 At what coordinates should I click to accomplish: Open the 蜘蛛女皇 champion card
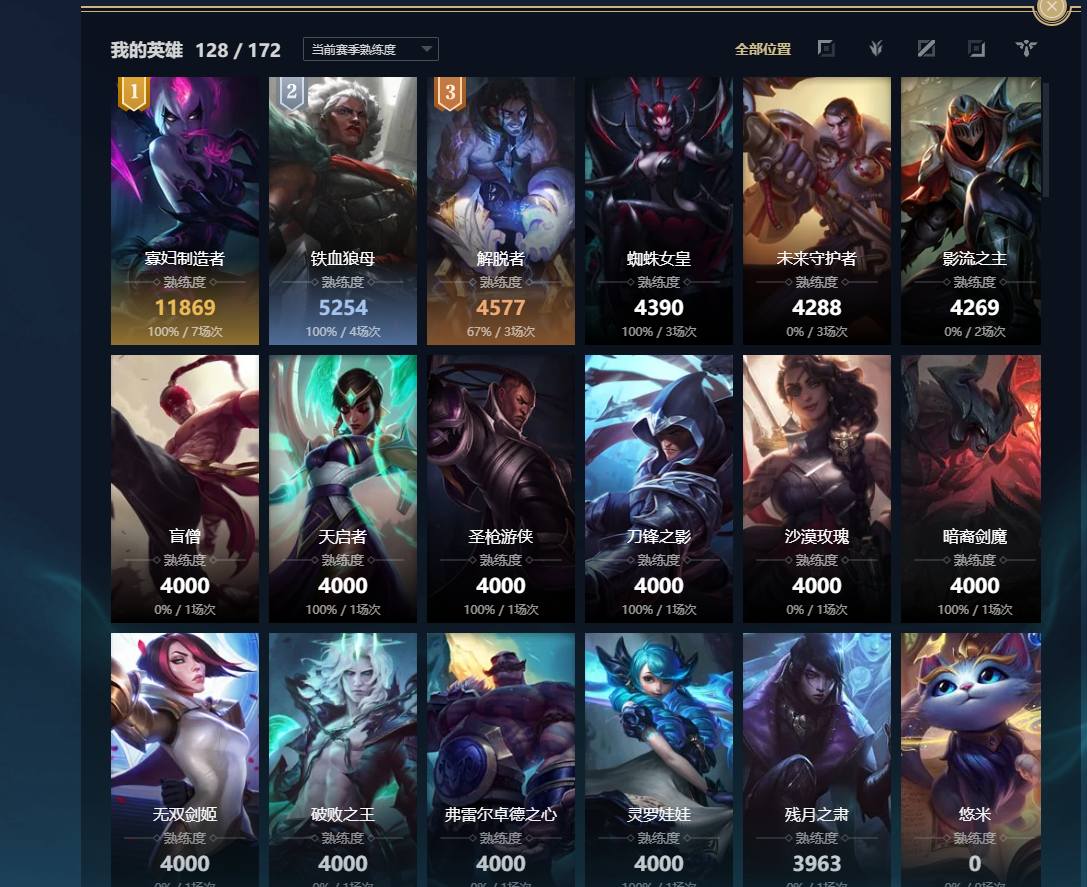point(659,211)
